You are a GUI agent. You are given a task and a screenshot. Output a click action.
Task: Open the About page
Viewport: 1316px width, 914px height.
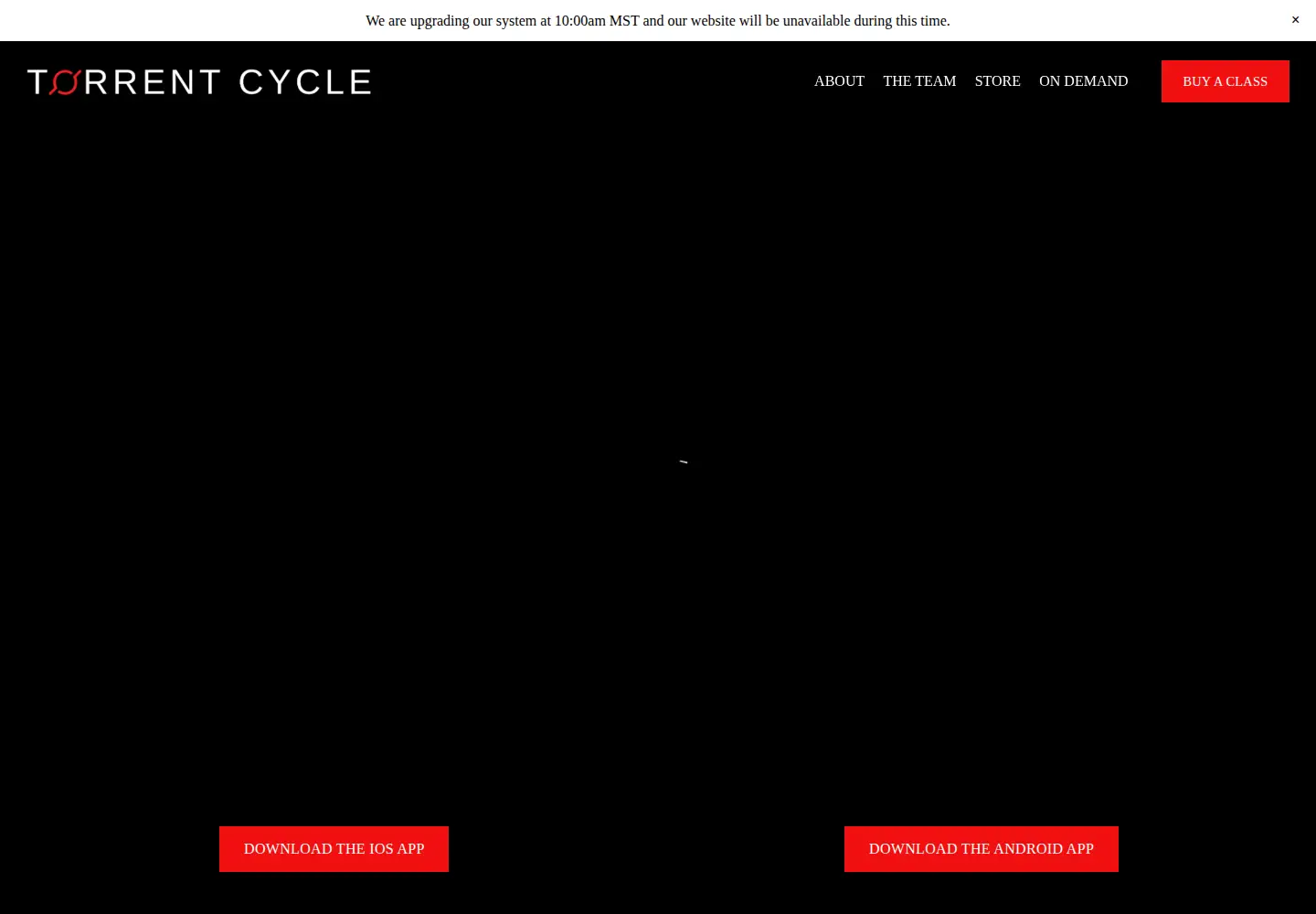pos(839,81)
